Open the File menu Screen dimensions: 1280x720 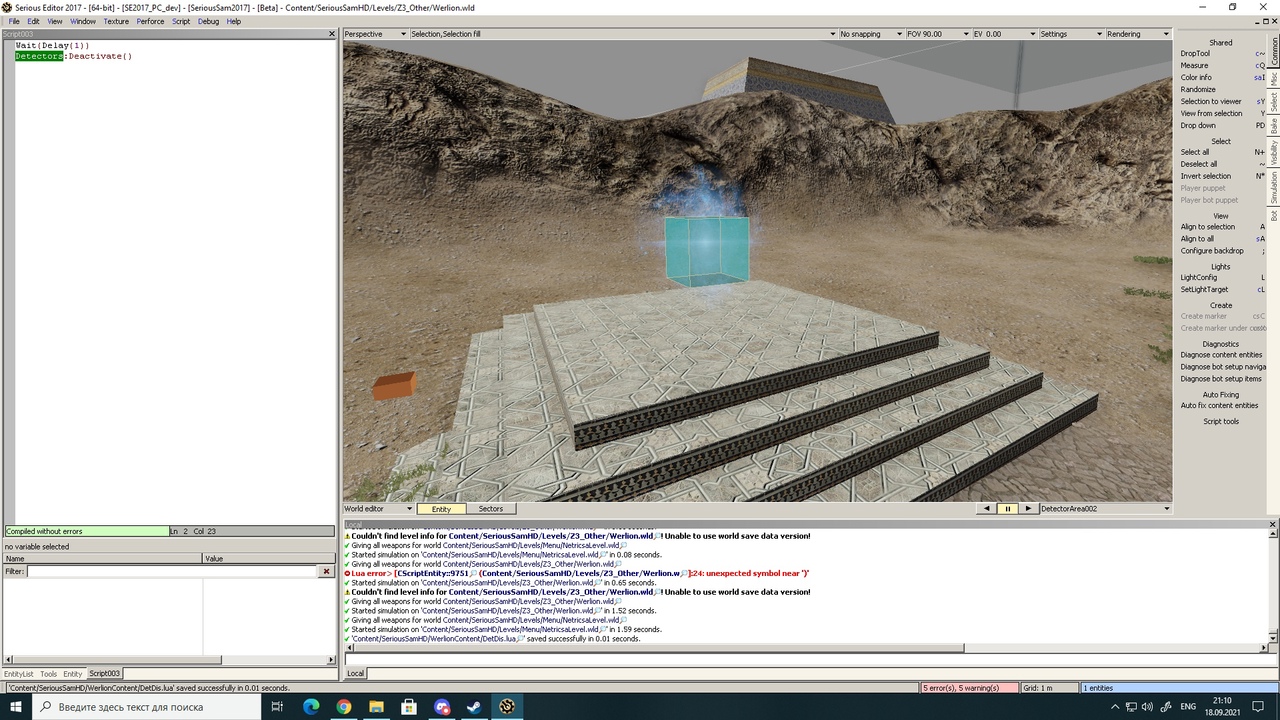pyautogui.click(x=14, y=21)
